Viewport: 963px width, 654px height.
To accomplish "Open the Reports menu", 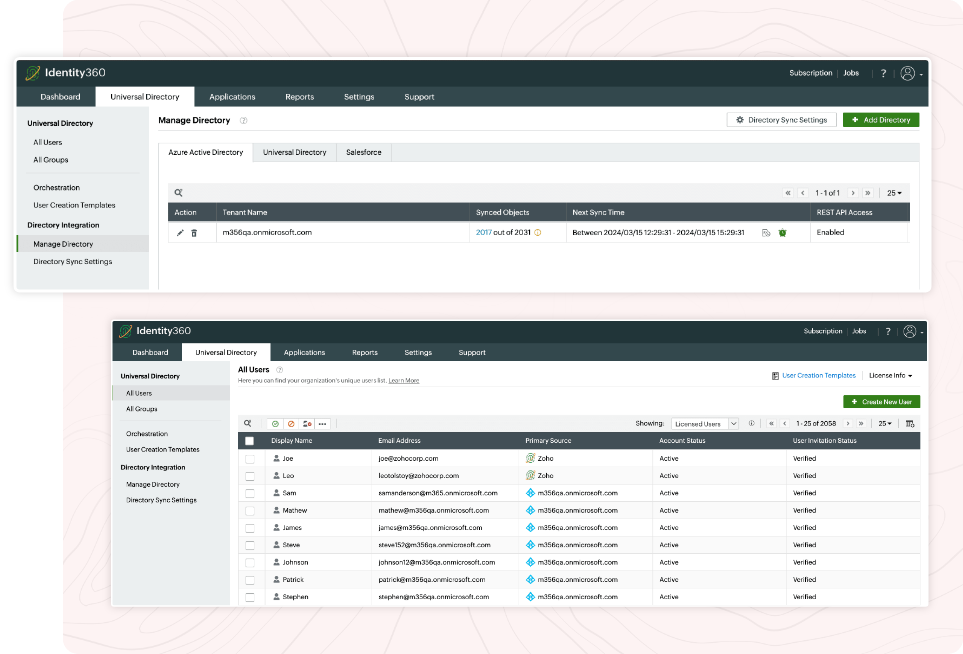I will click(x=364, y=352).
